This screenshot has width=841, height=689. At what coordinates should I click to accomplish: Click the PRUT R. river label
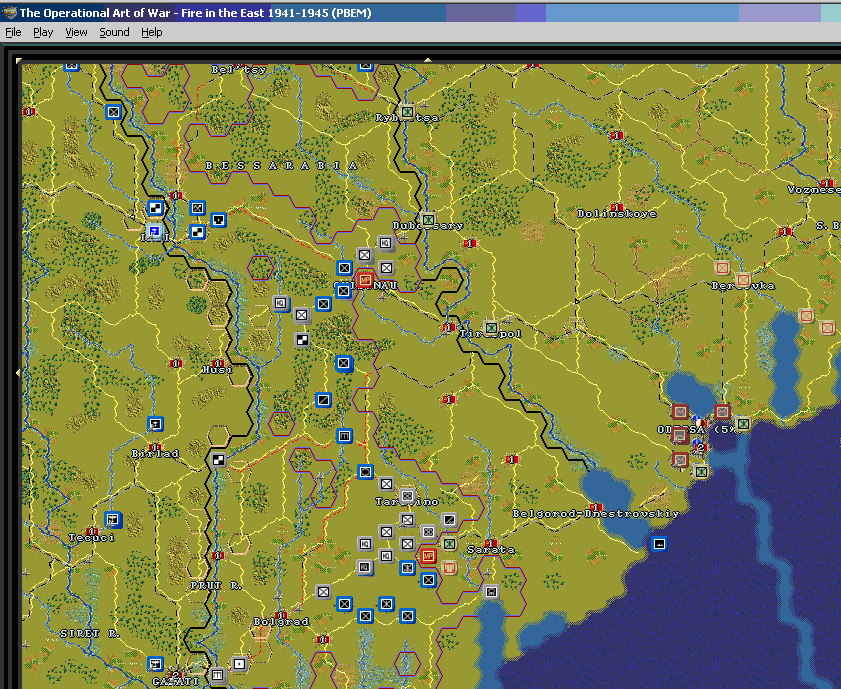tap(216, 586)
